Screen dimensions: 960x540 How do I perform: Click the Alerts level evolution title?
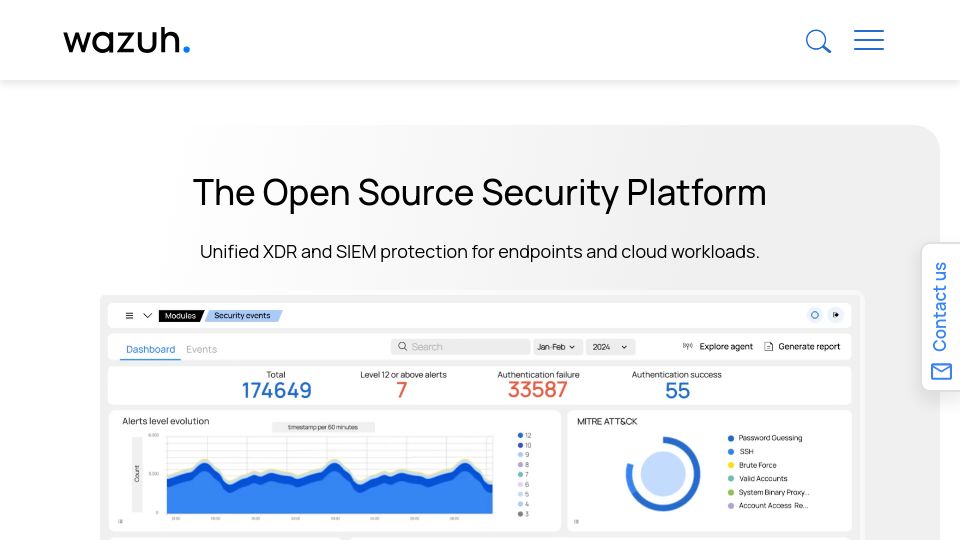click(166, 421)
